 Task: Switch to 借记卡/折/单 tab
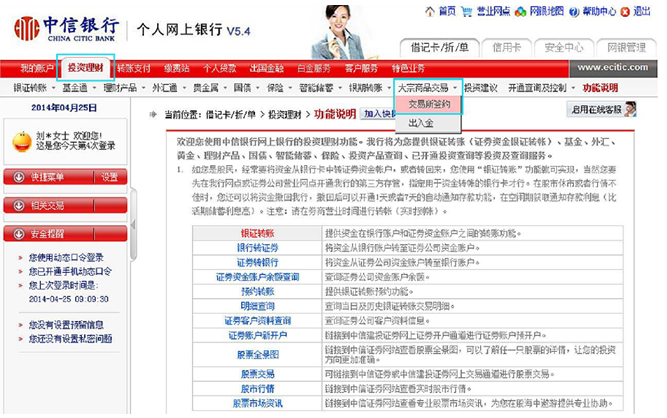click(439, 48)
